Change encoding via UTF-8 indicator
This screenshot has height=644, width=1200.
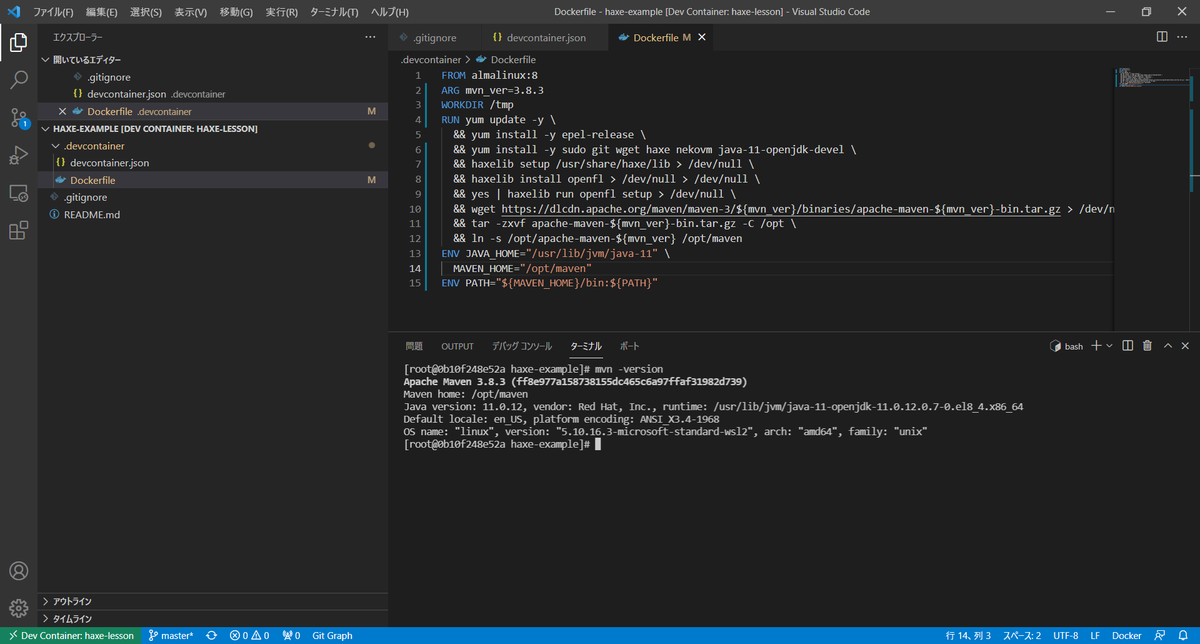pos(1064,635)
